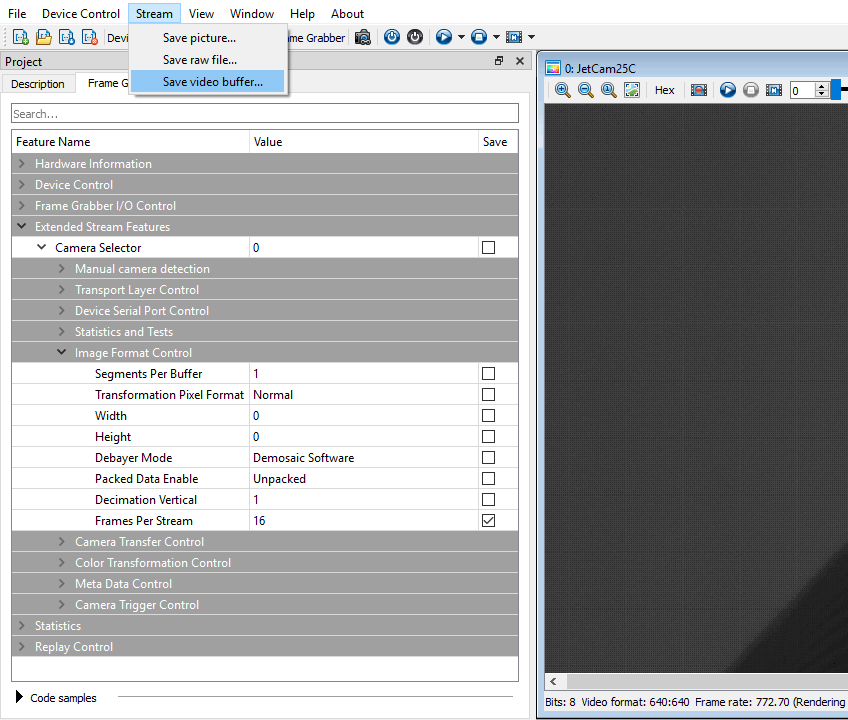Screen dimensions: 848x720
Task: Reset JetCam25C zoom to 1:1
Action: click(608, 90)
